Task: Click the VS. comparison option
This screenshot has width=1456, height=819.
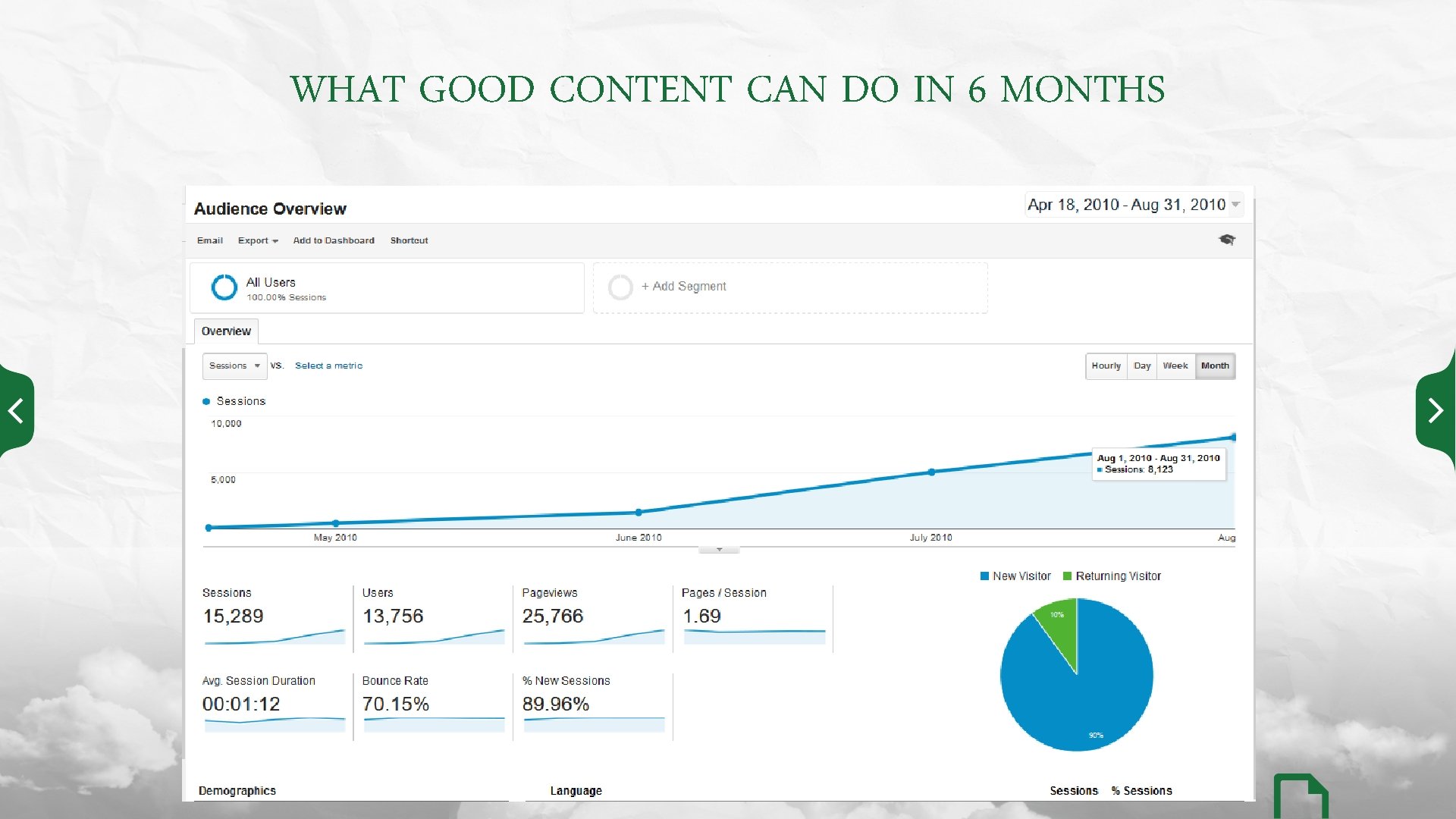Action: [x=278, y=365]
